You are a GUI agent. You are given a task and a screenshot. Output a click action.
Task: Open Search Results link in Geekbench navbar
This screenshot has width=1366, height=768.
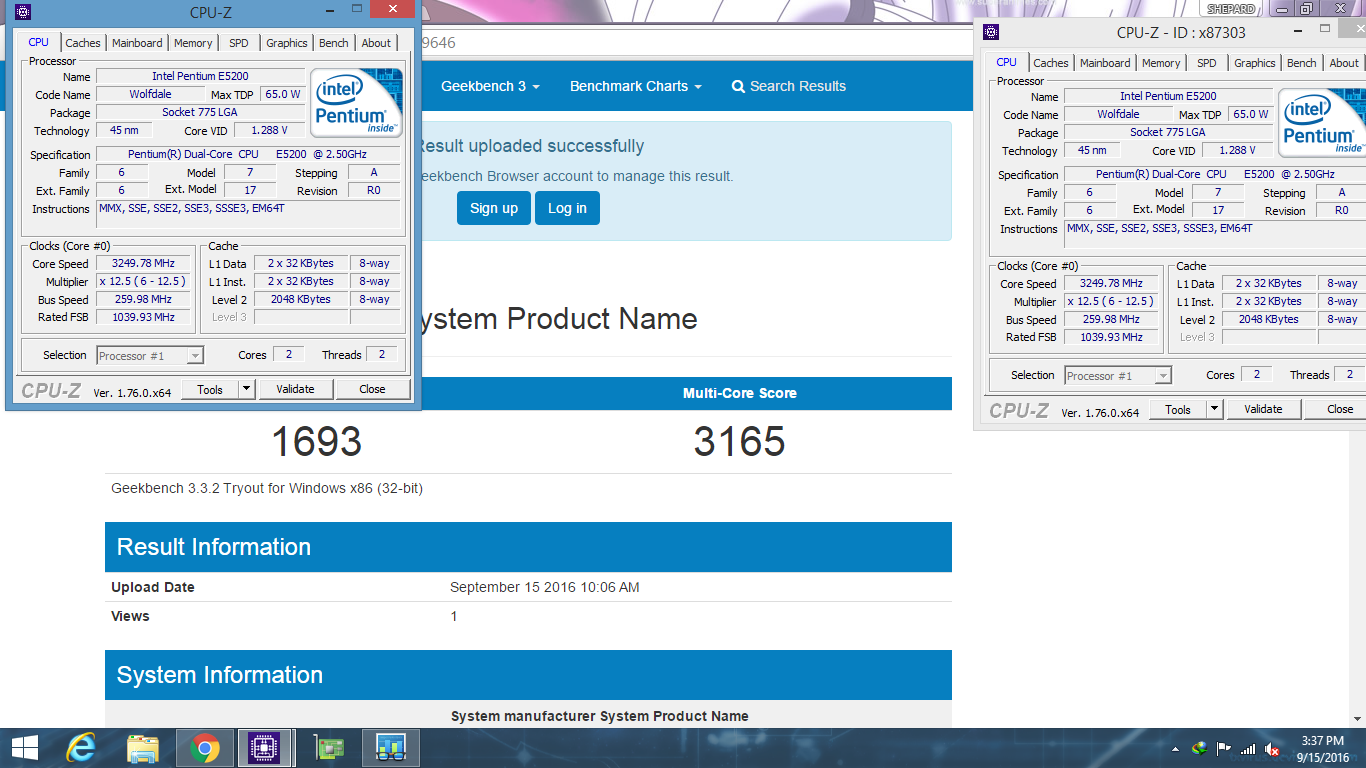[789, 86]
